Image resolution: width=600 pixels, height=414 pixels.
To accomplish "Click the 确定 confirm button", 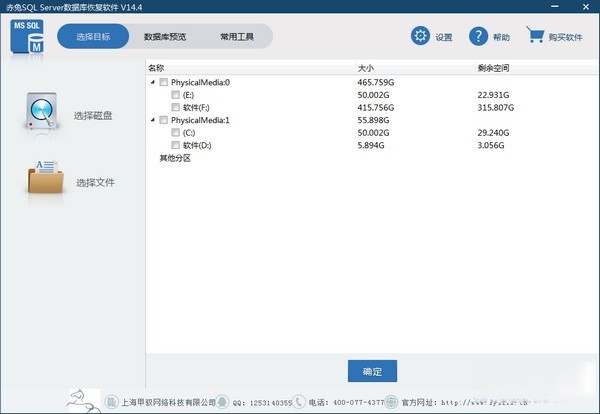I will (372, 371).
